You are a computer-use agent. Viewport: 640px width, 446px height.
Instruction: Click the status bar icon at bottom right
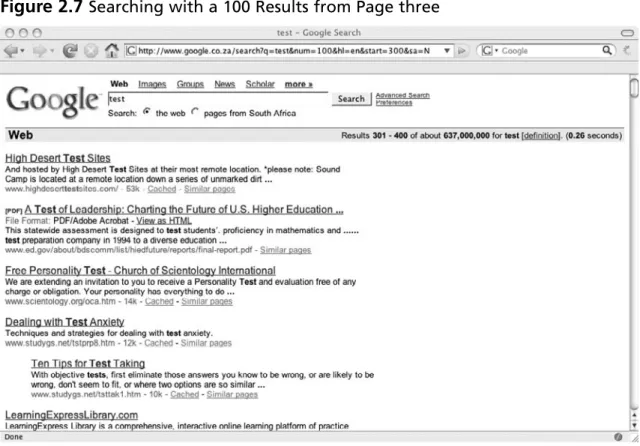coord(618,437)
